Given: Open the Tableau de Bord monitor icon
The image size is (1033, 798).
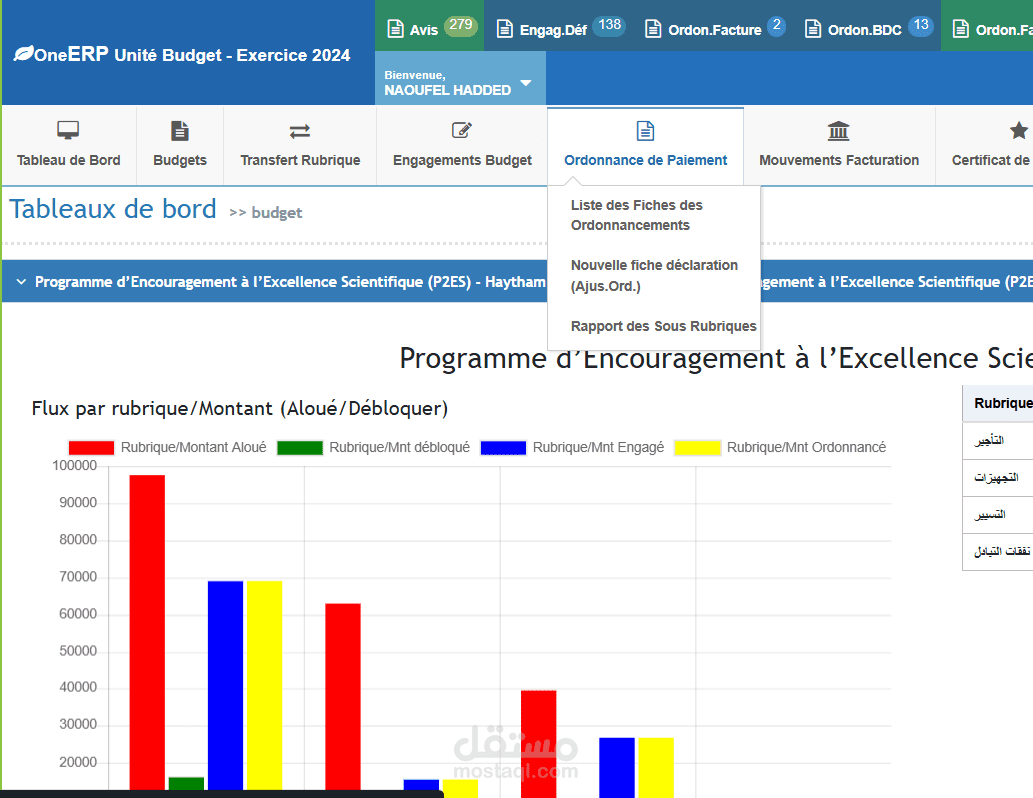Looking at the screenshot, I should pyautogui.click(x=67, y=129).
